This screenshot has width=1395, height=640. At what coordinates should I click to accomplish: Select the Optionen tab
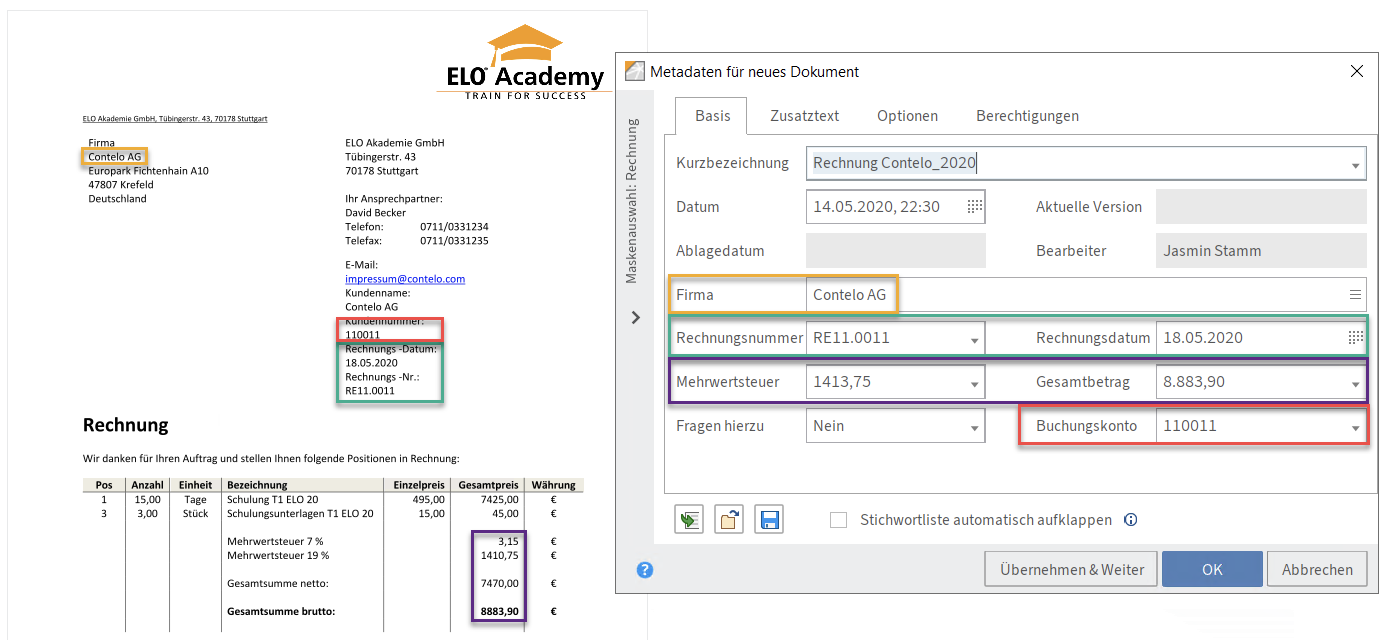pyautogui.click(x=907, y=116)
